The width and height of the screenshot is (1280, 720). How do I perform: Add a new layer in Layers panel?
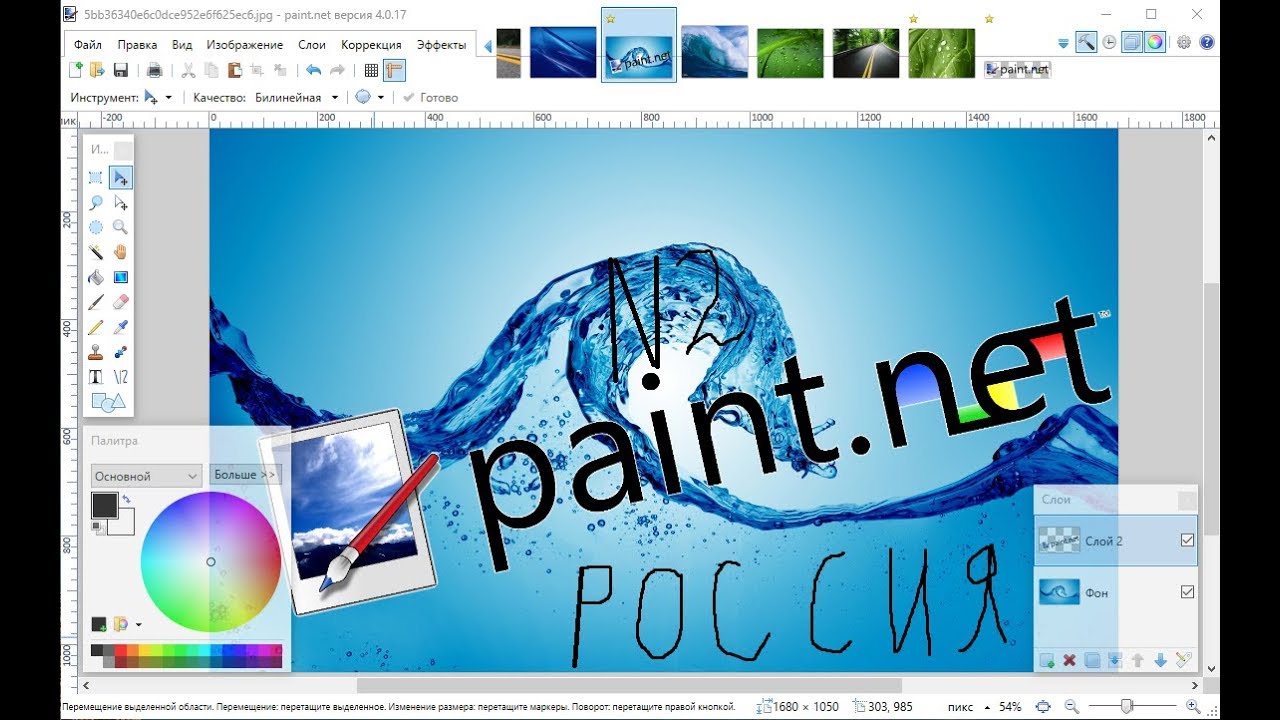(1047, 660)
